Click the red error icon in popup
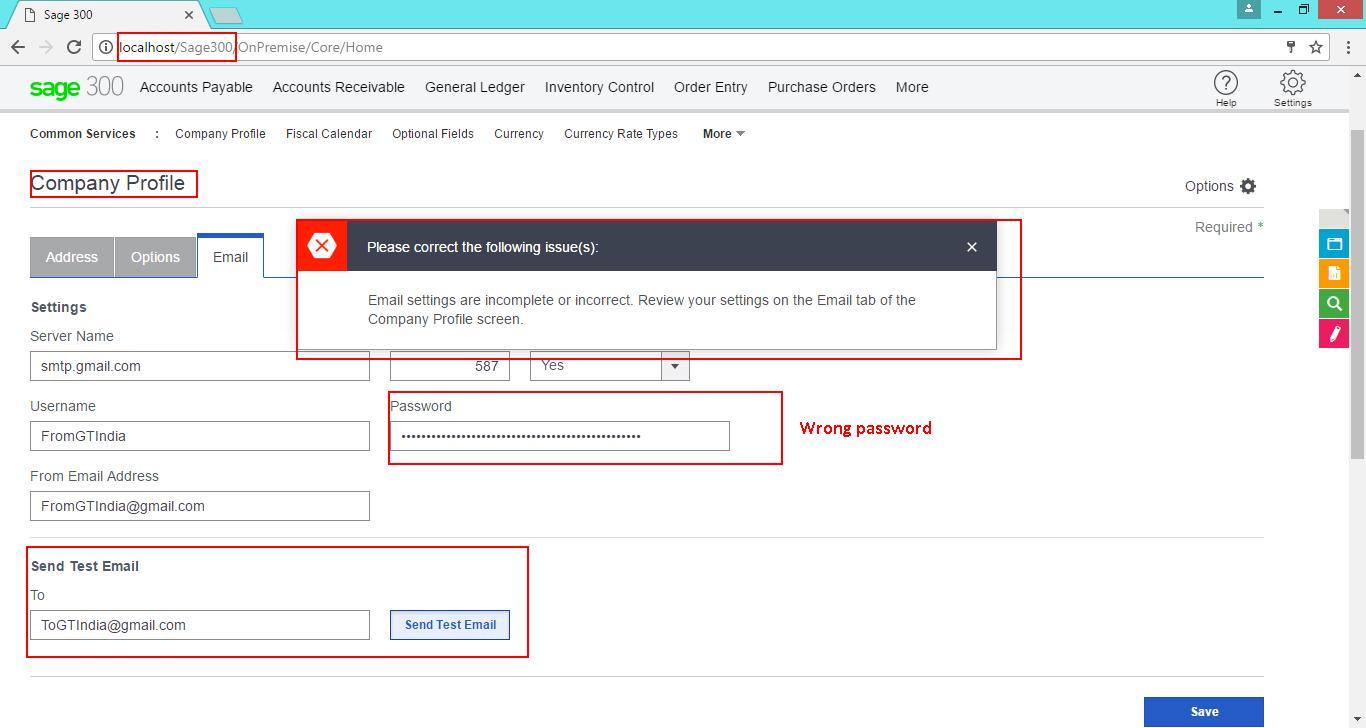 [322, 246]
